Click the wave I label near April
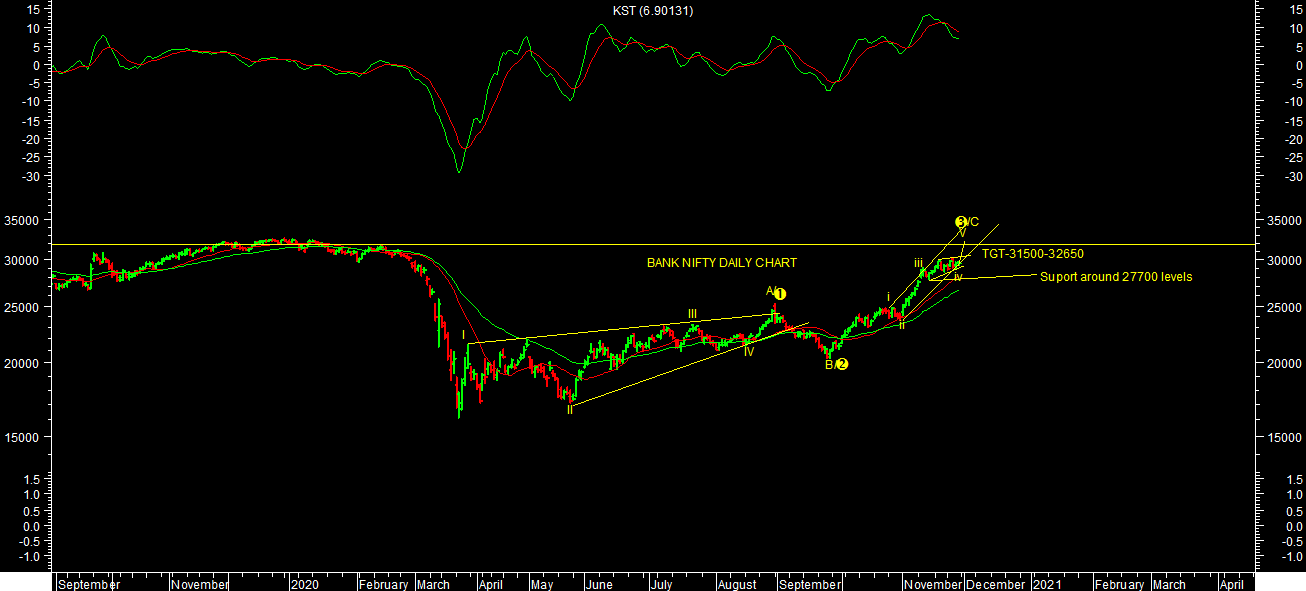The image size is (1306, 591). coord(464,335)
